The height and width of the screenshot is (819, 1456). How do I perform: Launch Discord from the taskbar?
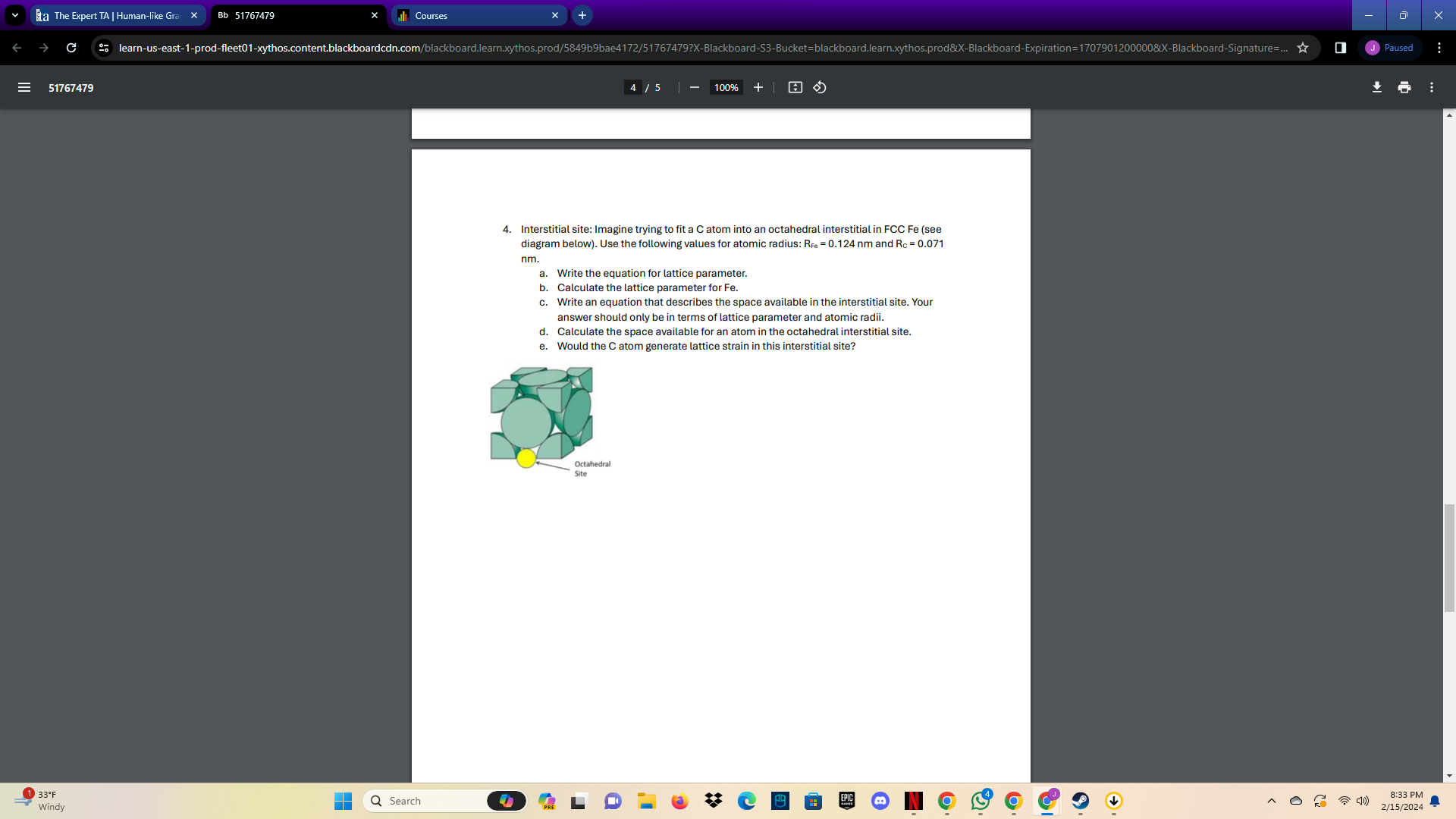(880, 801)
